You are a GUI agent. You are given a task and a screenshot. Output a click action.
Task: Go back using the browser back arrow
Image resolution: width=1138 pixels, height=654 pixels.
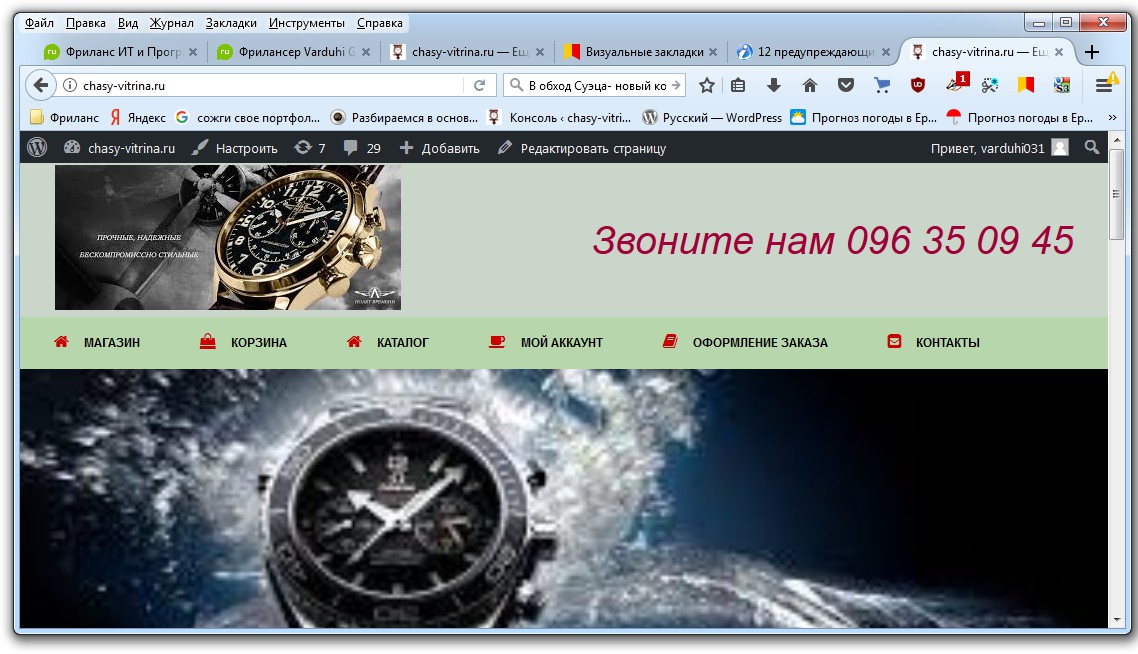41,86
